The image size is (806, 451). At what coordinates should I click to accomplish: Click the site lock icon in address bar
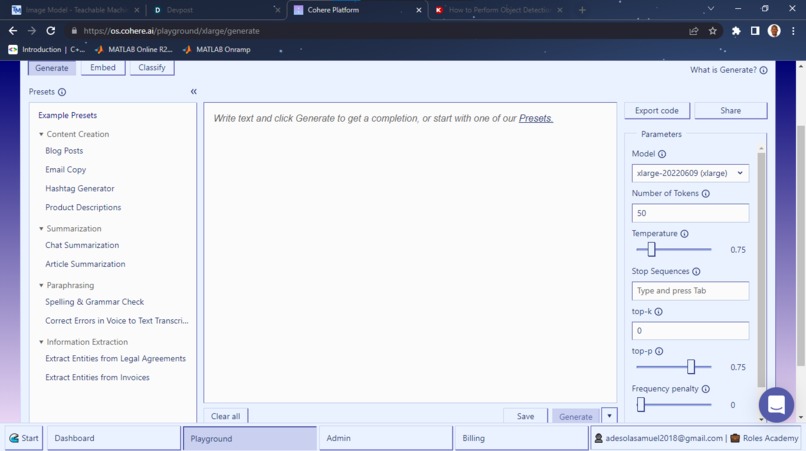tap(75, 31)
